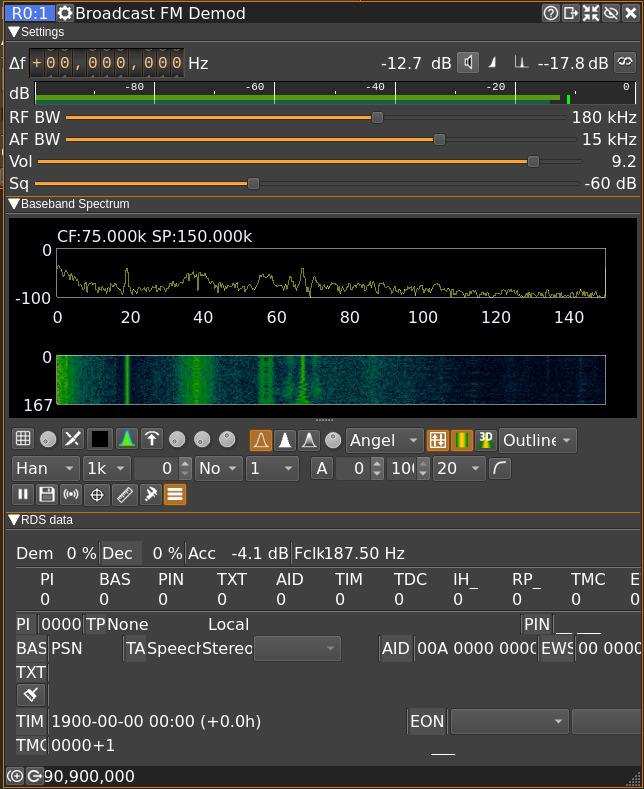
Task: Pause the baseband spectrum display
Action: pyautogui.click(x=22, y=494)
